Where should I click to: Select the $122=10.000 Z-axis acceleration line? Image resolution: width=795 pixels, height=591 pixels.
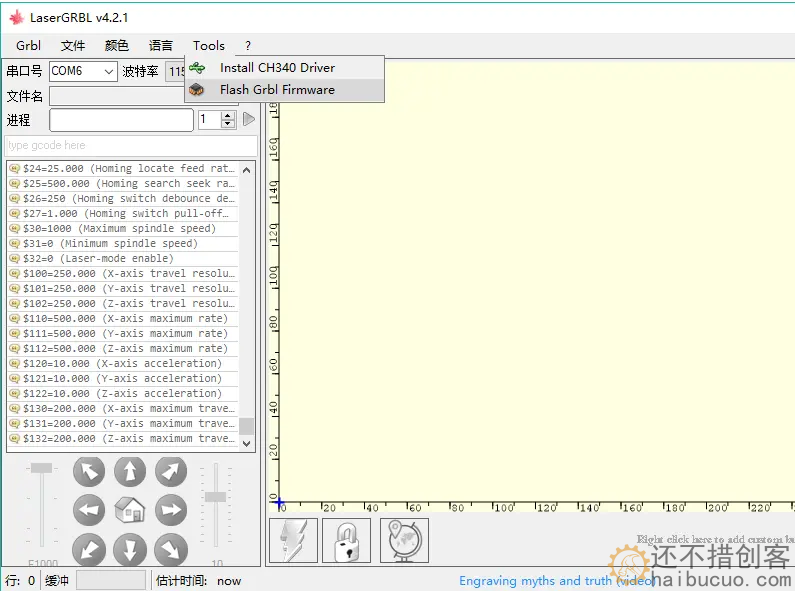[123, 393]
